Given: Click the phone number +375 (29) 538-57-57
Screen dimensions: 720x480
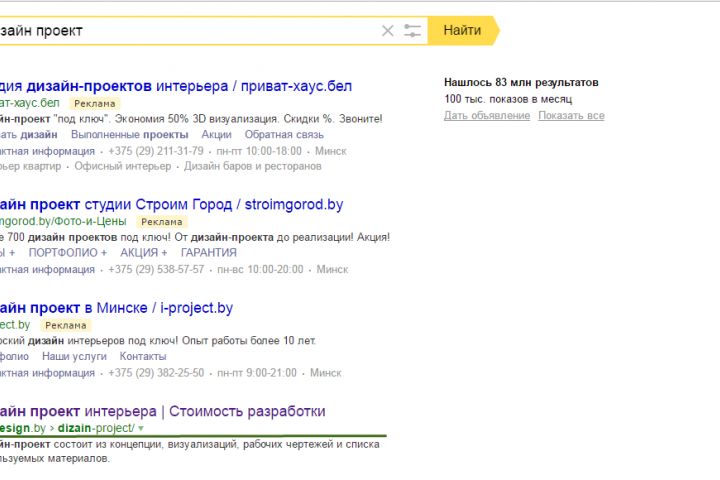Looking at the screenshot, I should coord(156,269).
